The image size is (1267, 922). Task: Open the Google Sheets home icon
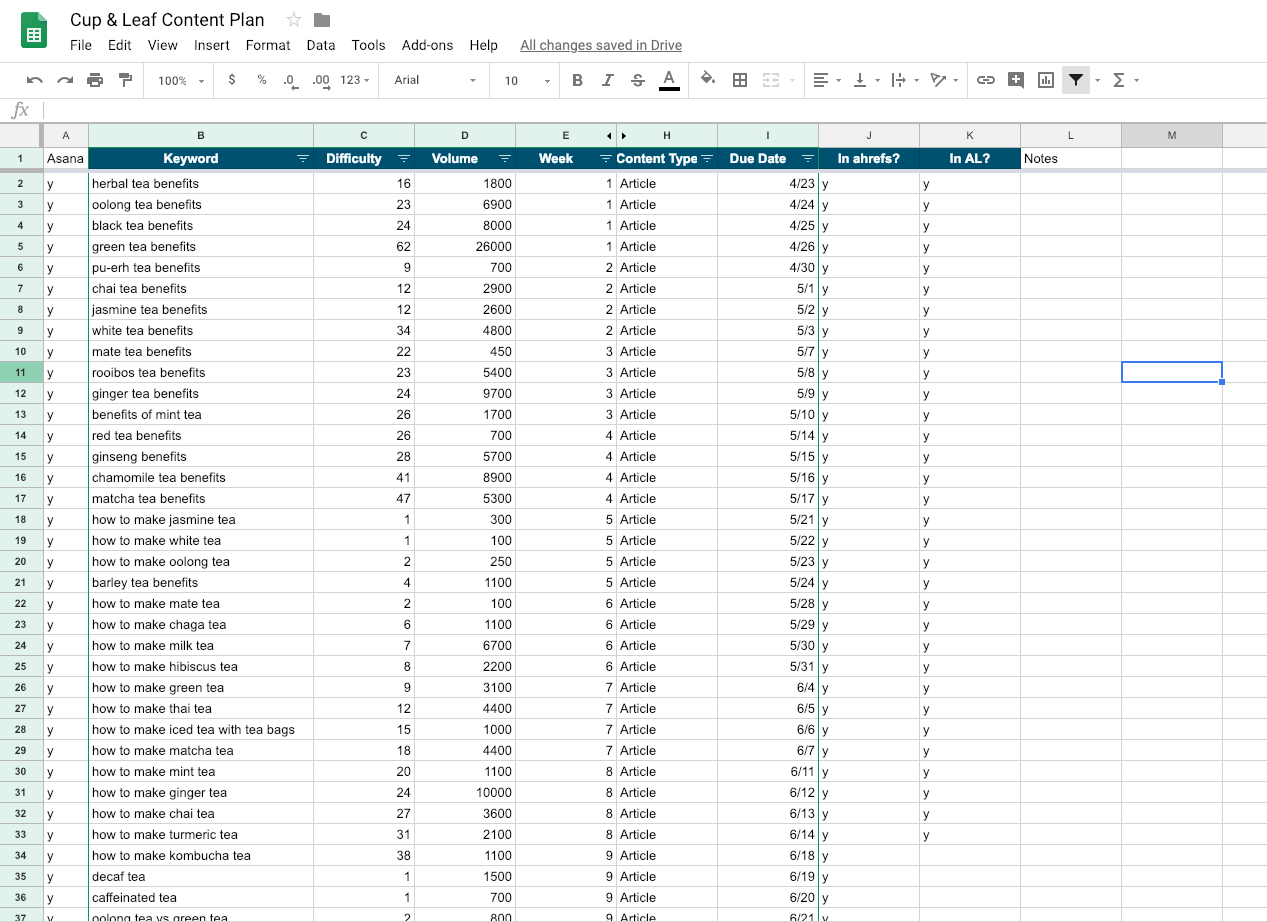[x=35, y=32]
